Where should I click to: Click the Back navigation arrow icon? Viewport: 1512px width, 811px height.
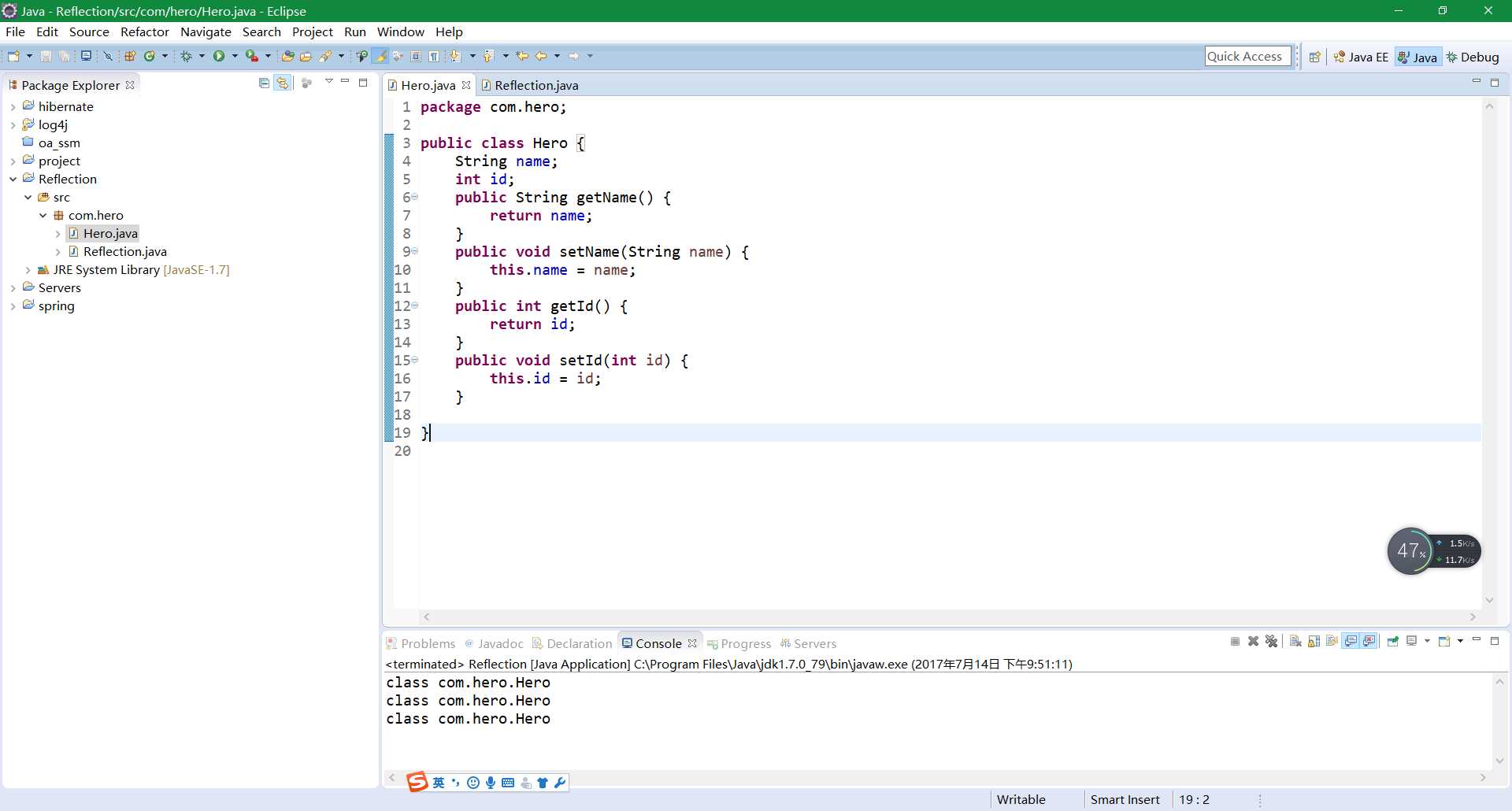pyautogui.click(x=541, y=56)
